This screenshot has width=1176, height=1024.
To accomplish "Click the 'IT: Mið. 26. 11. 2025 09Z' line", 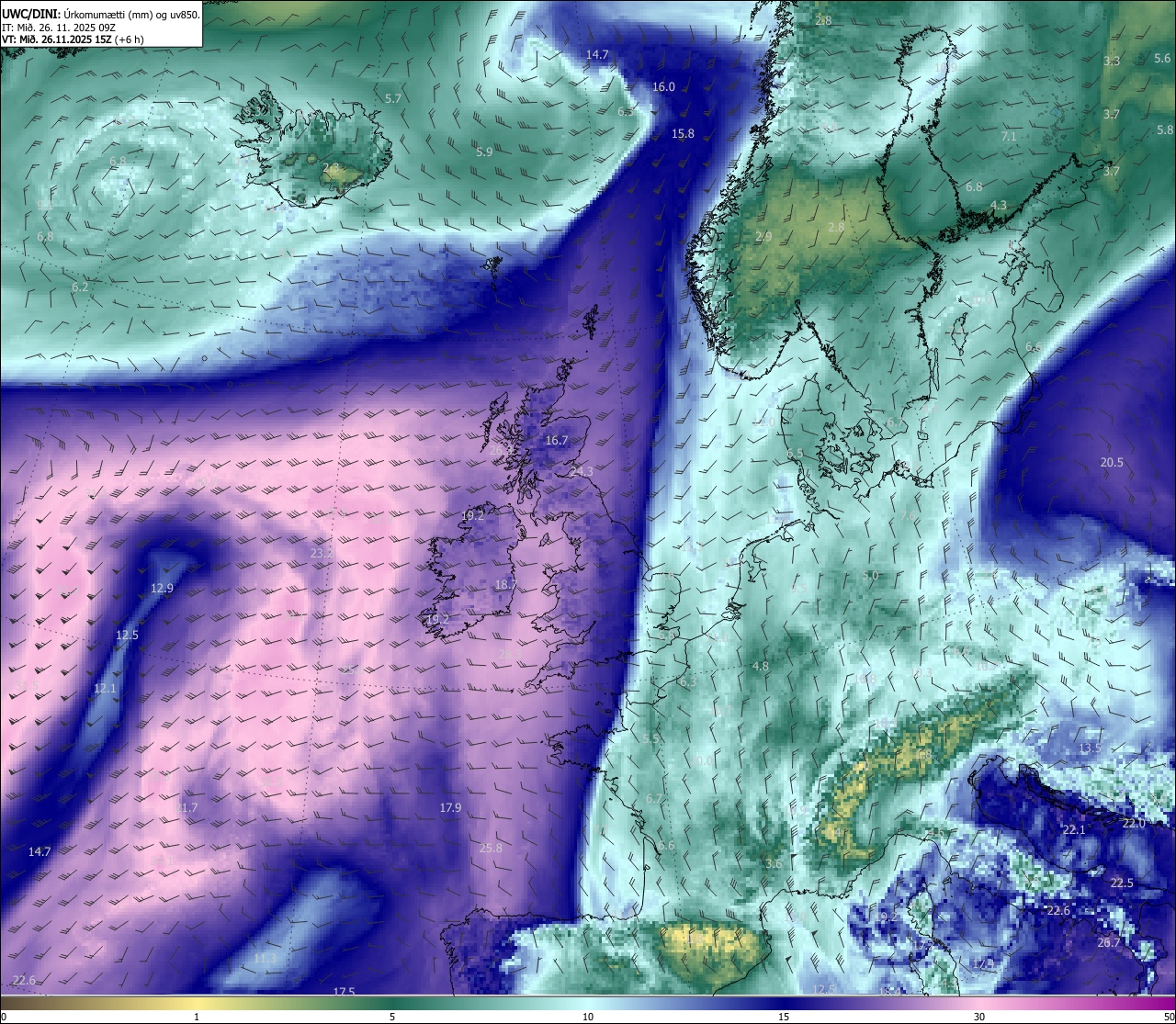I will tap(59, 27).
